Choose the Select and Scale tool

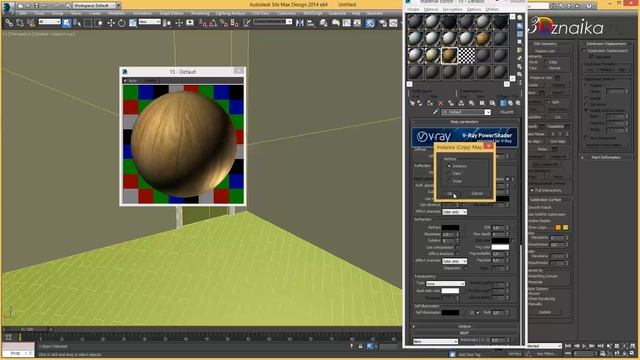pyautogui.click(x=133, y=23)
